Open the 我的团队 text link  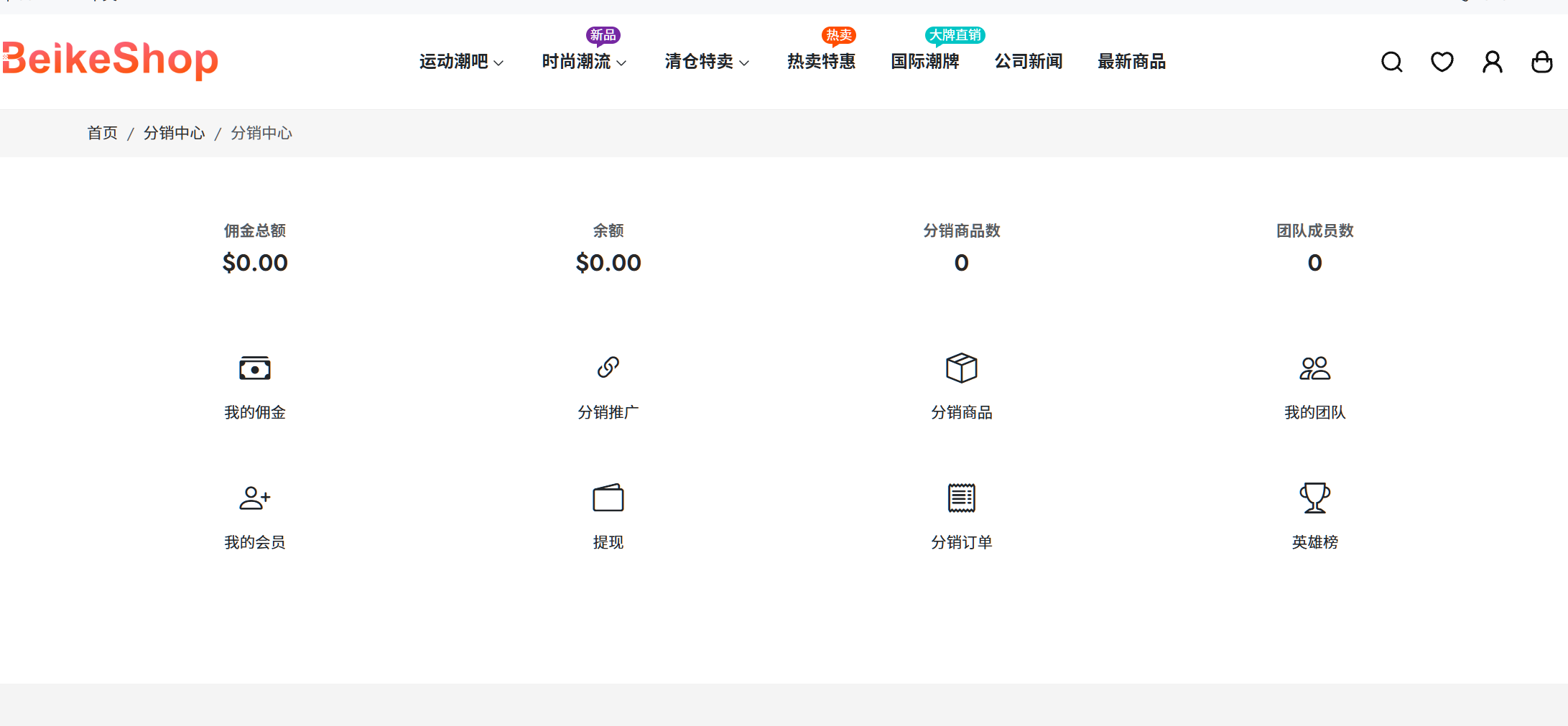[1315, 412]
